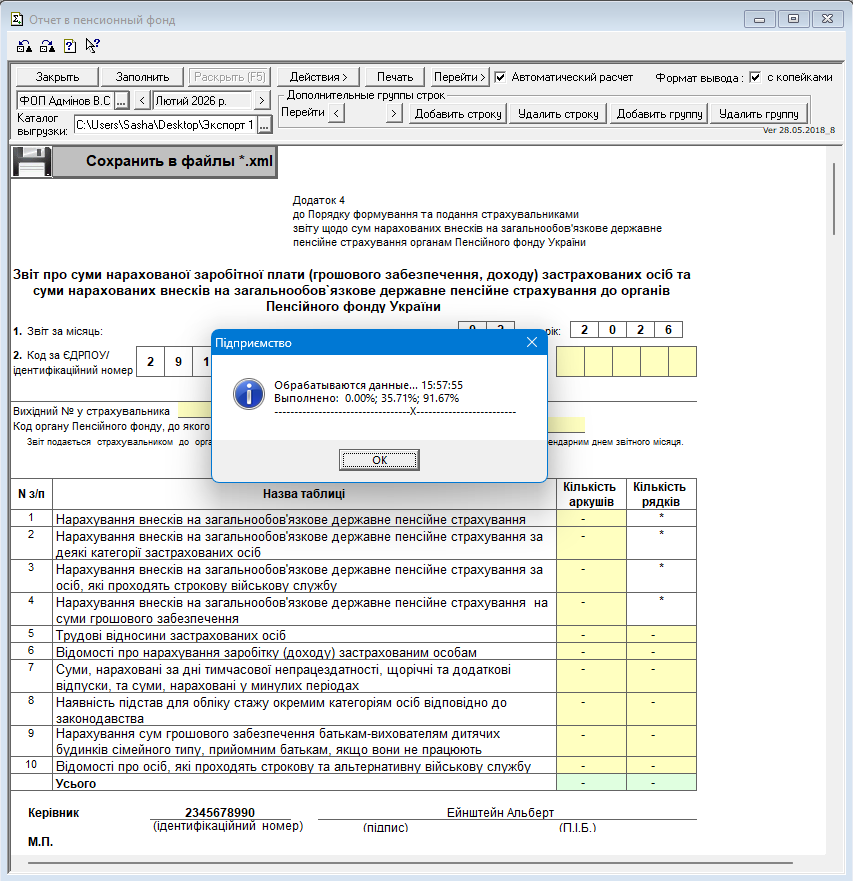Close the Підприємство dialog with the X
Screen dimensions: 853x881
click(x=532, y=342)
